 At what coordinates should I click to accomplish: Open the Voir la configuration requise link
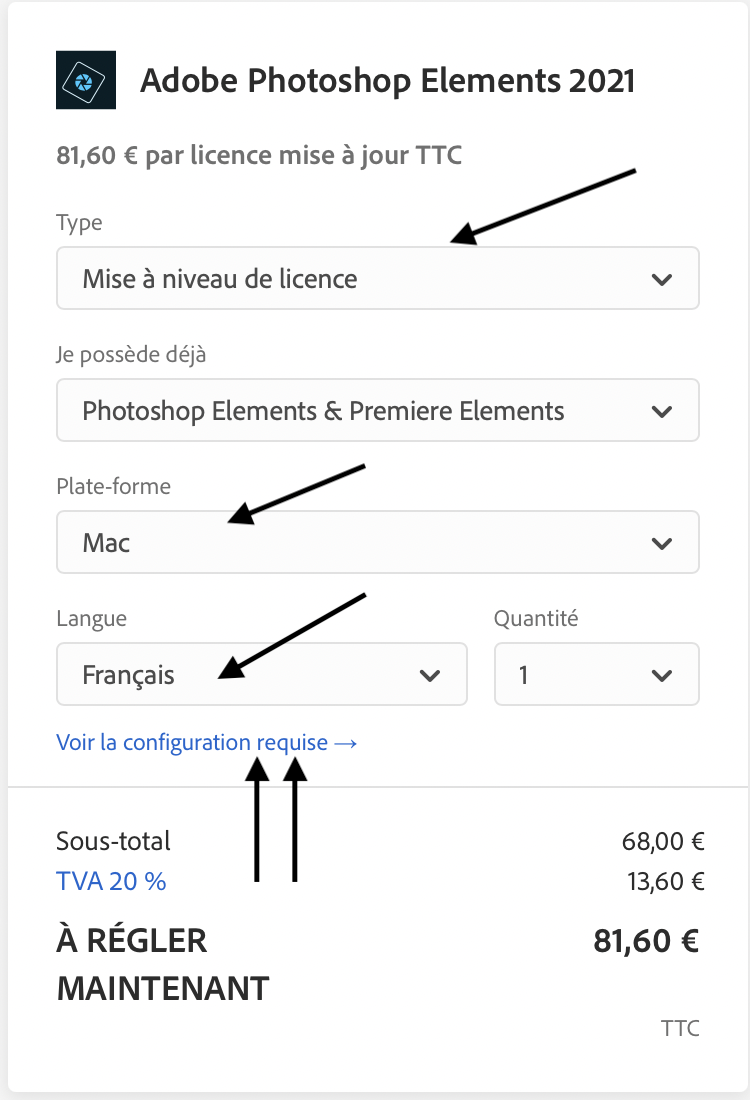206,743
